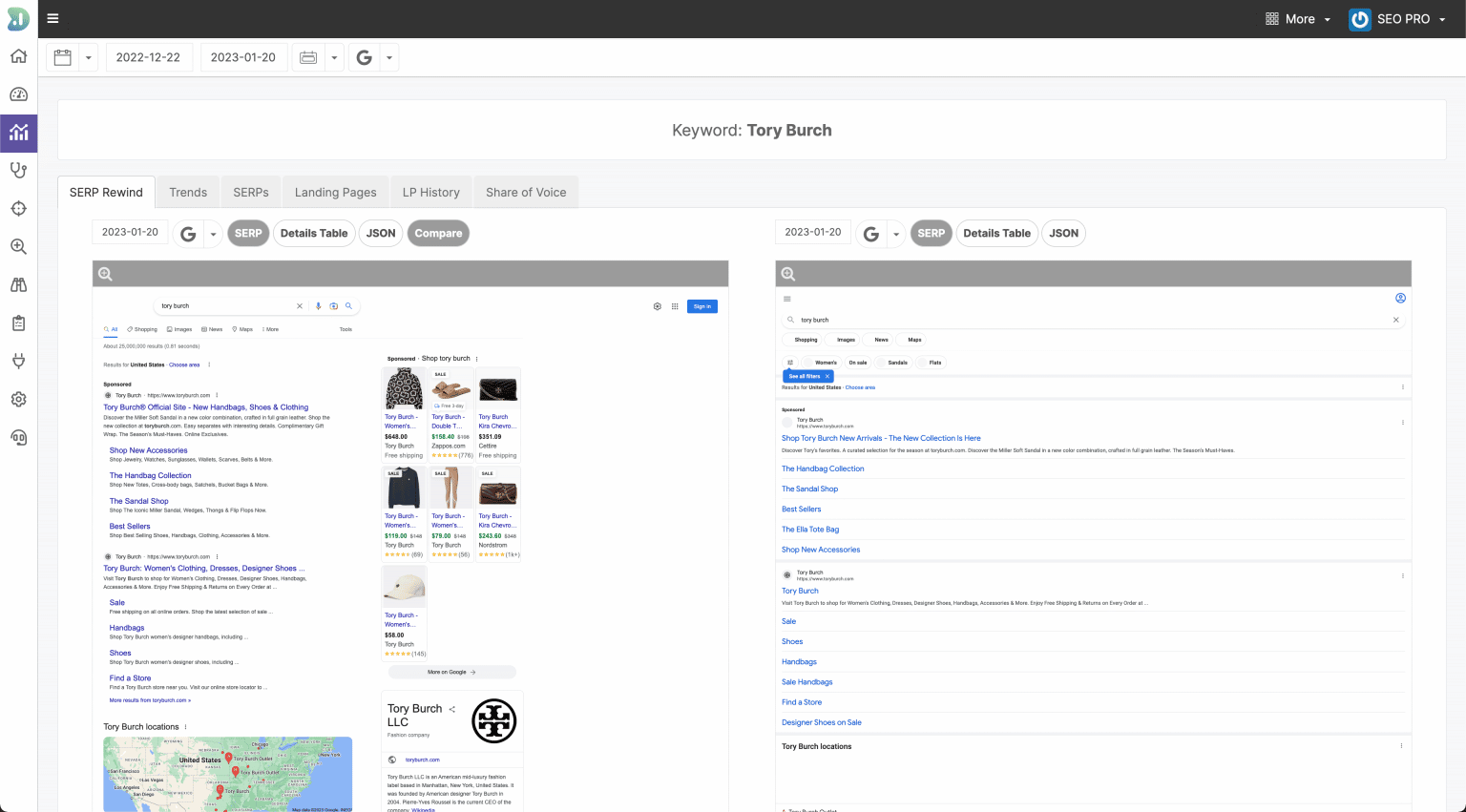The height and width of the screenshot is (812, 1466).
Task: Toggle right panel Details Table view
Action: (996, 233)
